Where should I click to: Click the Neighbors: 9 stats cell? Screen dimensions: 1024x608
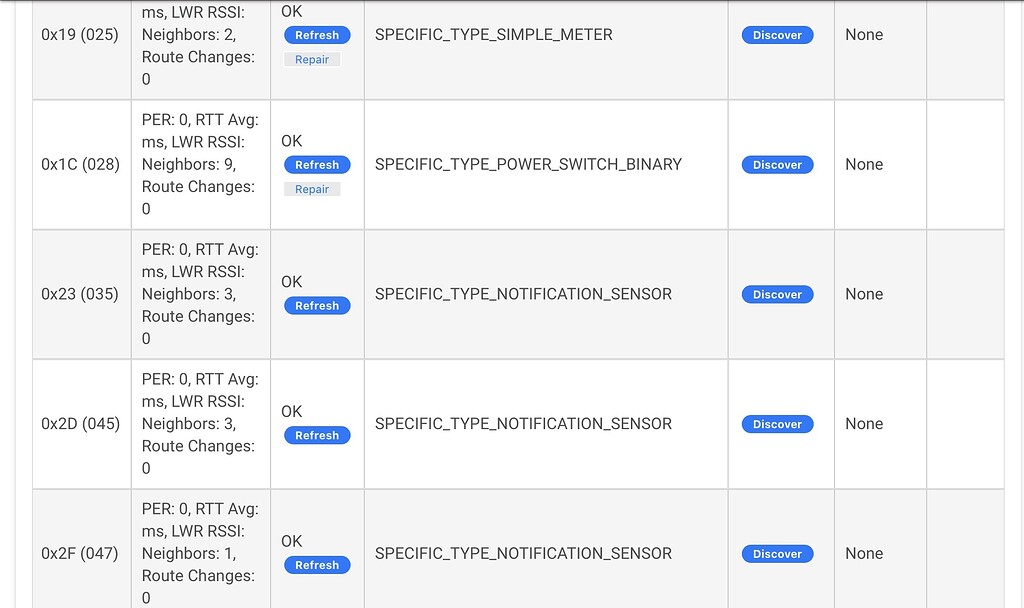coord(200,165)
